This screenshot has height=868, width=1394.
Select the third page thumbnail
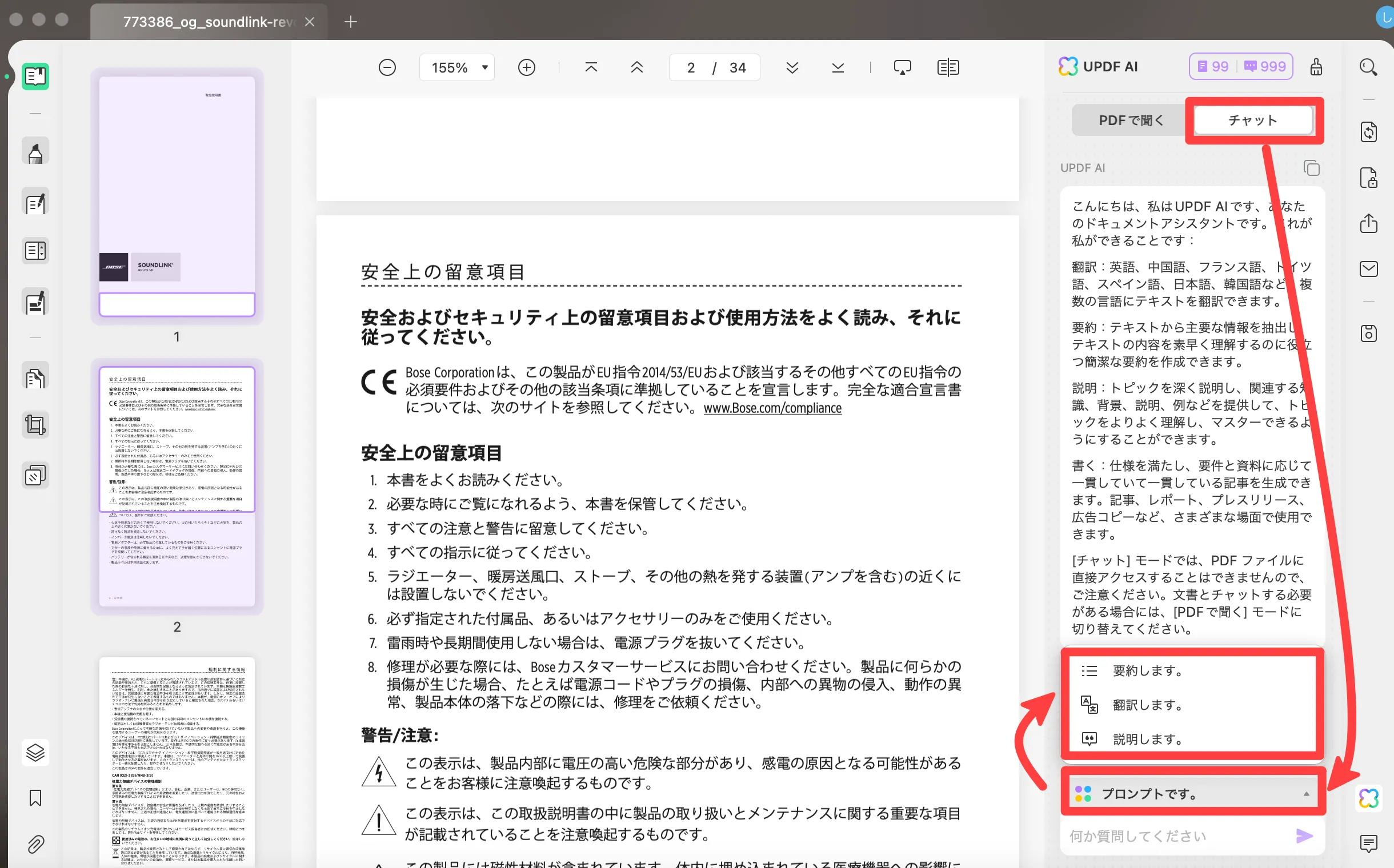177,762
